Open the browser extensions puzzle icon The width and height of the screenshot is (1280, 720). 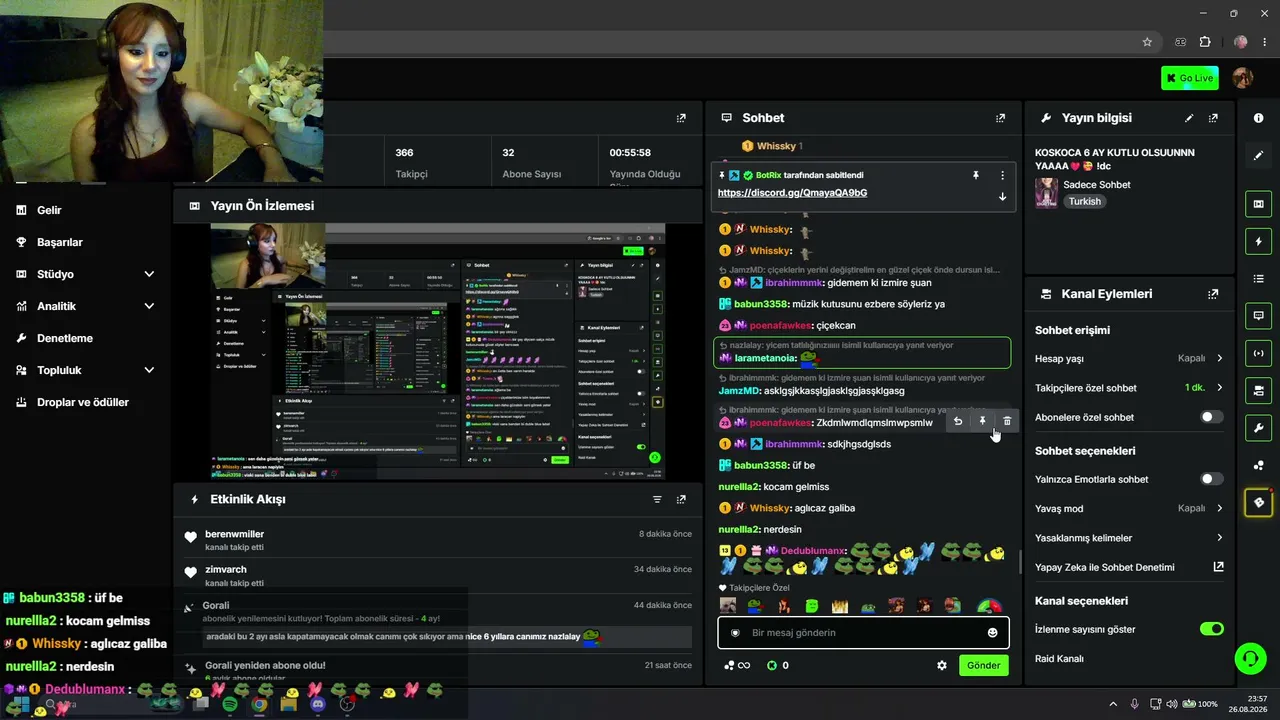click(x=1204, y=42)
